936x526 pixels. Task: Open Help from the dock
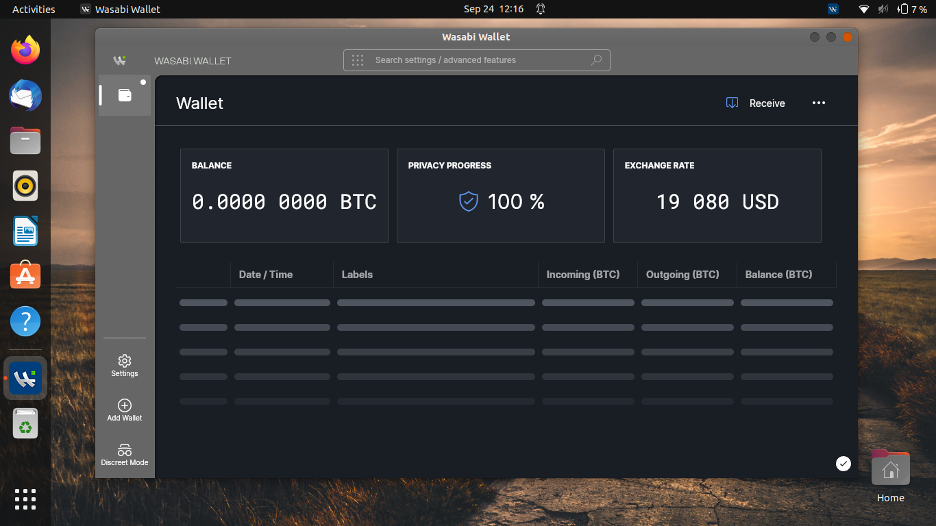tap(25, 321)
